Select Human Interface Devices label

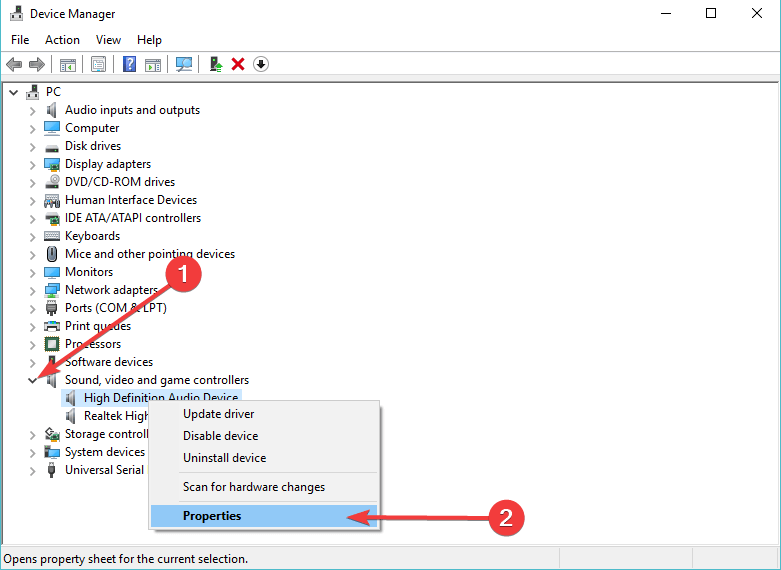[131, 200]
